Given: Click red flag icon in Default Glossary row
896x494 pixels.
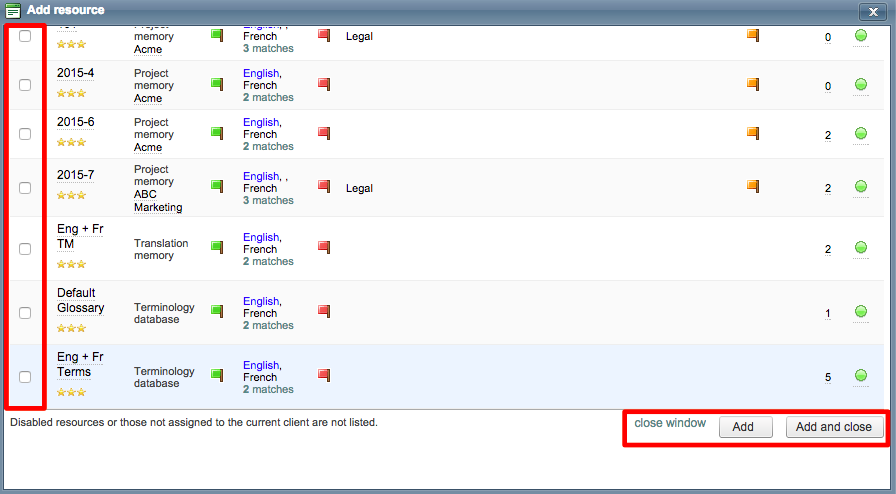Looking at the screenshot, I should point(323,311).
